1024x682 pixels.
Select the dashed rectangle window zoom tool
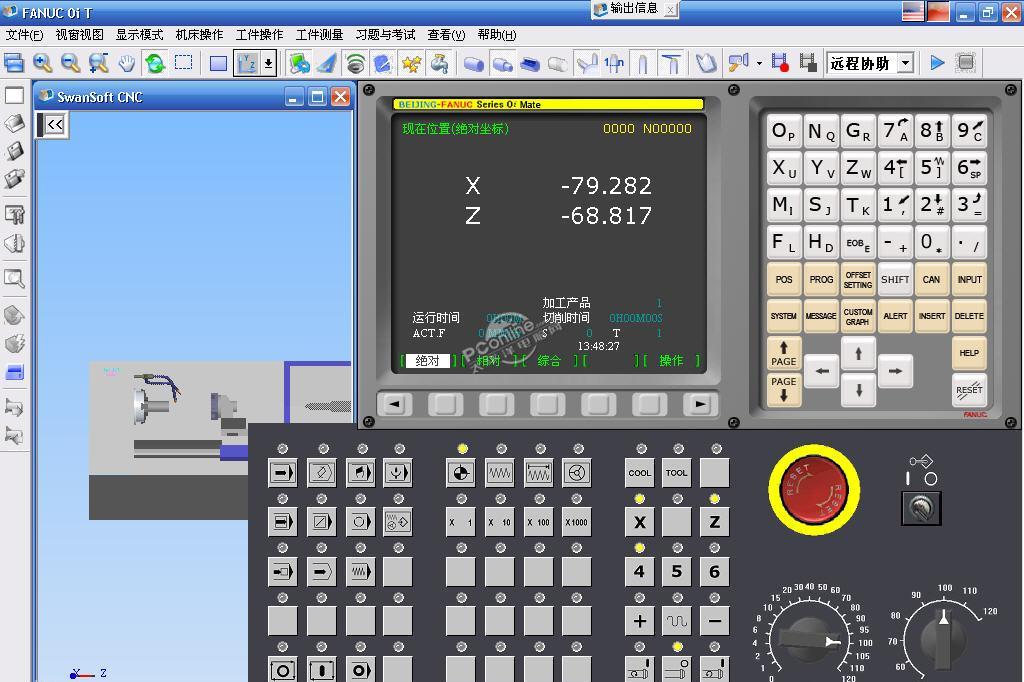point(184,63)
